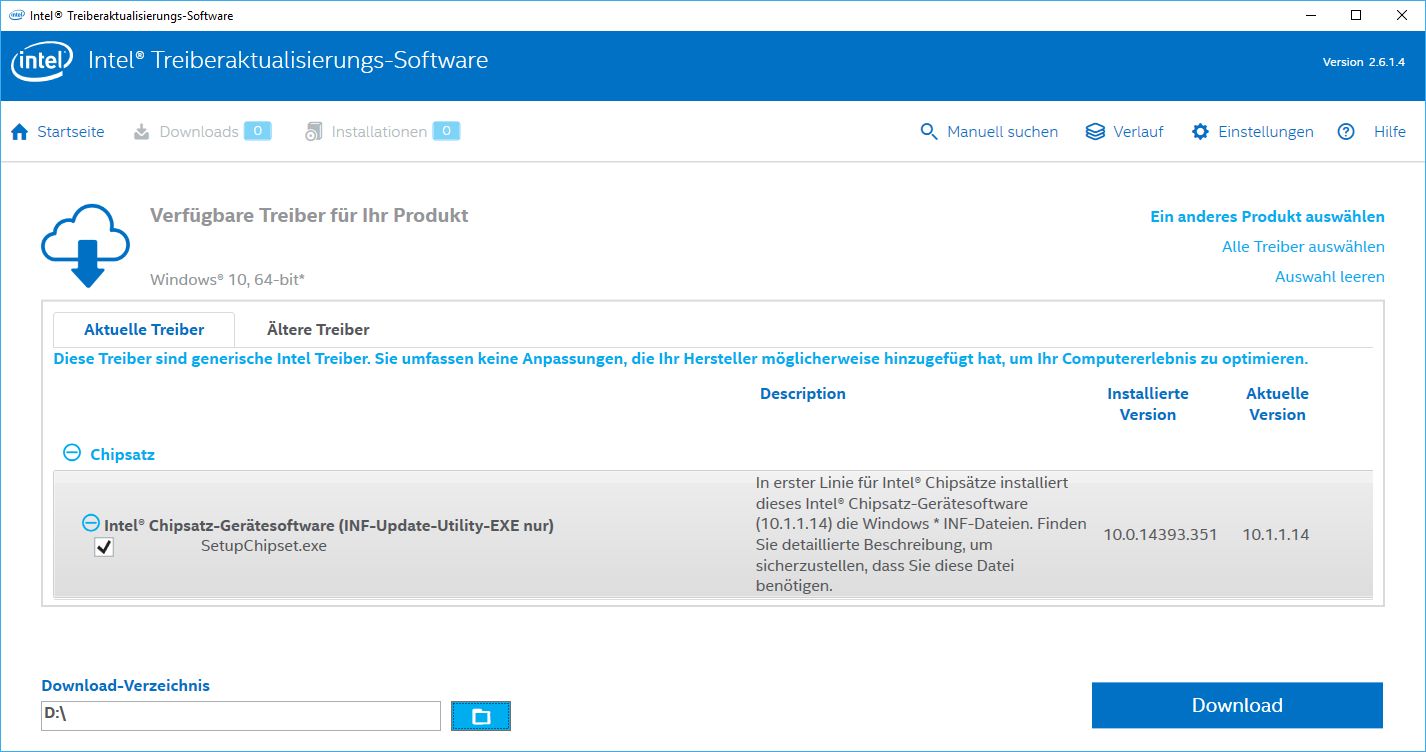Click the Intel logo in header
1426x752 pixels.
pyautogui.click(x=42, y=64)
